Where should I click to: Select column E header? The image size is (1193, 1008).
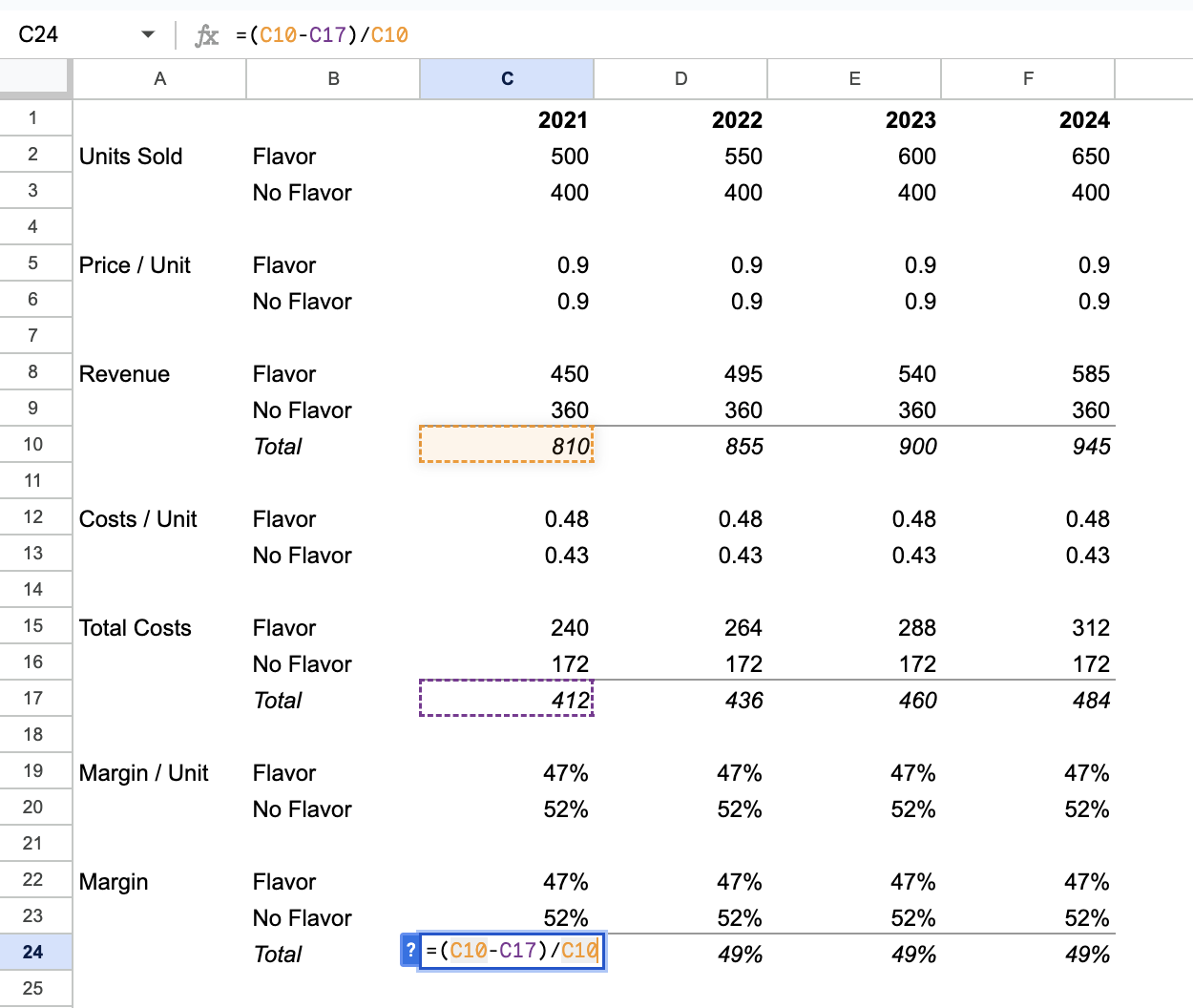click(854, 79)
